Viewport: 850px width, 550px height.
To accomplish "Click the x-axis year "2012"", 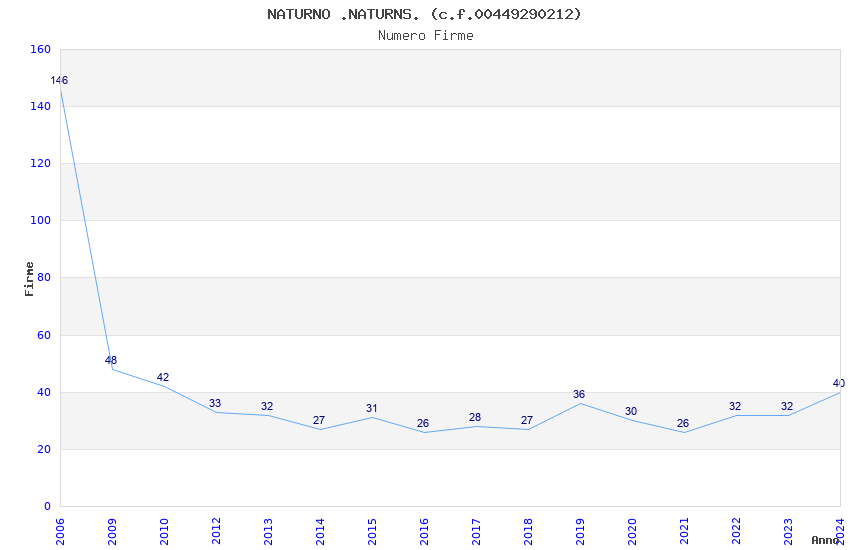I will [216, 531].
